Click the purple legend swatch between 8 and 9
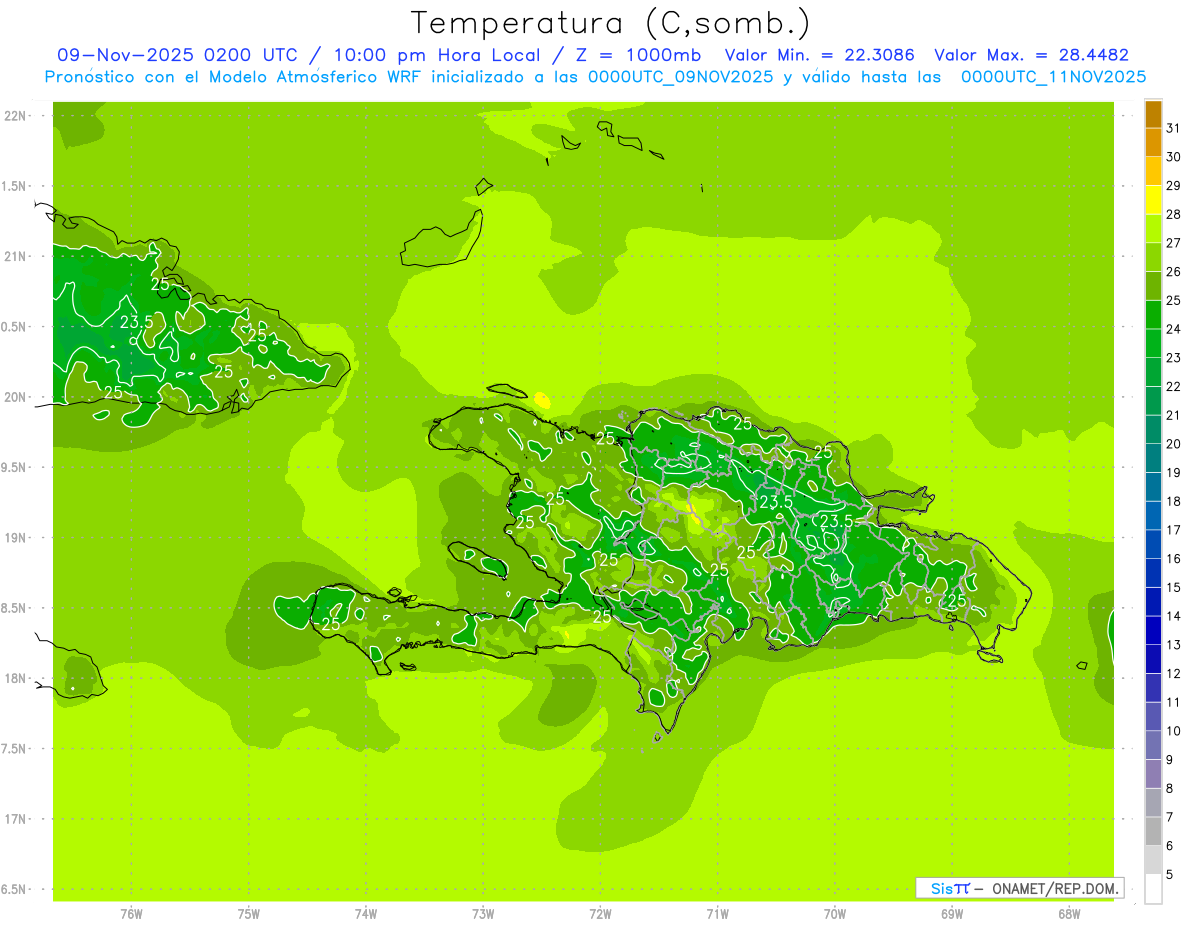Screen dimensions: 1200x927 [x=1153, y=774]
